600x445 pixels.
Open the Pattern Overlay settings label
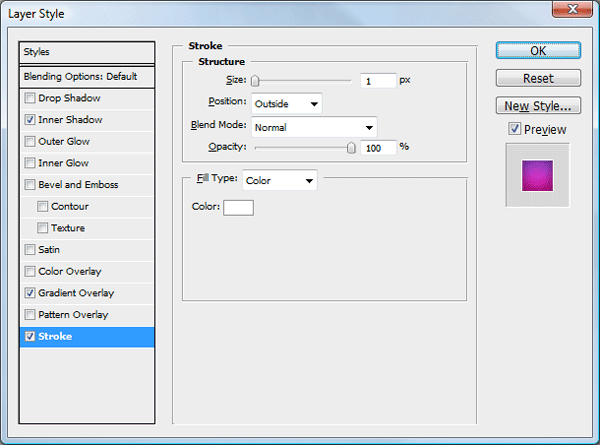point(73,315)
